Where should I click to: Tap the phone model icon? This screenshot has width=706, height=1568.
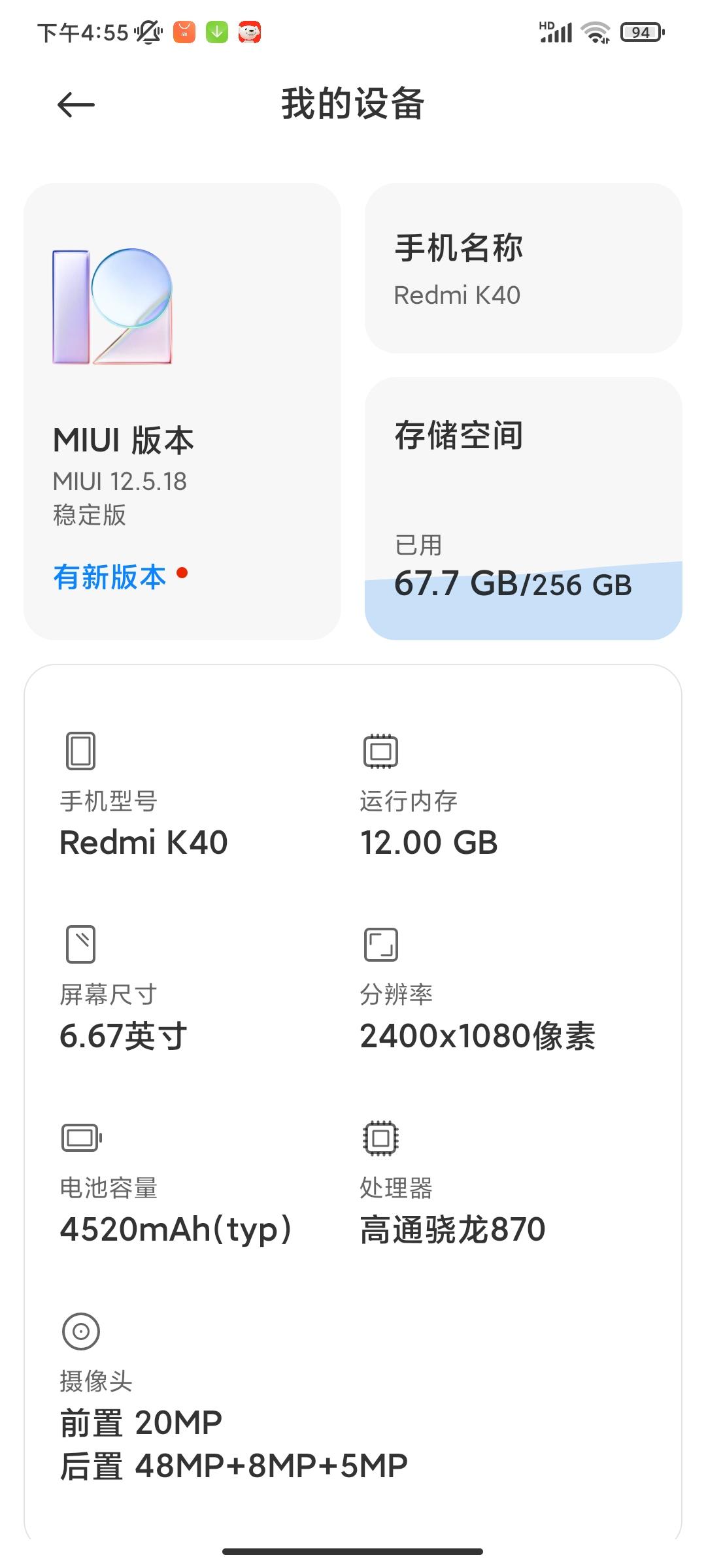tap(81, 751)
